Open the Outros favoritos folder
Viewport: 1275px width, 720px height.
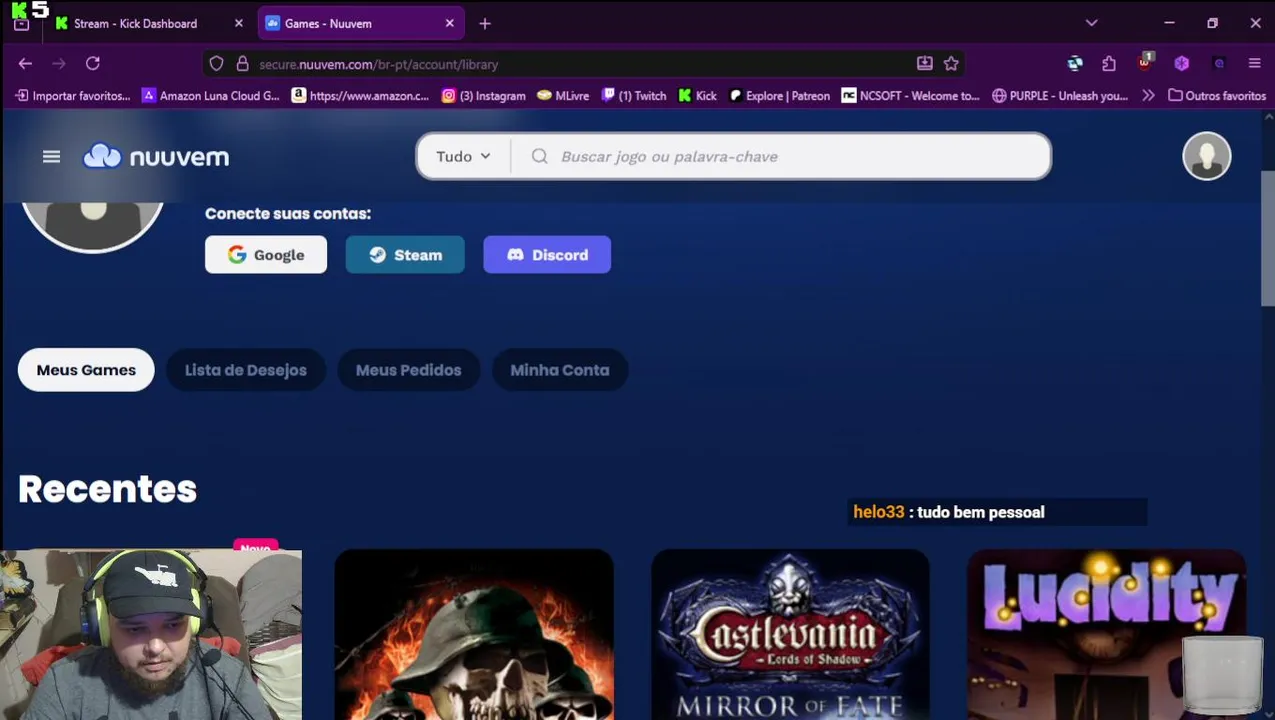[x=1217, y=96]
